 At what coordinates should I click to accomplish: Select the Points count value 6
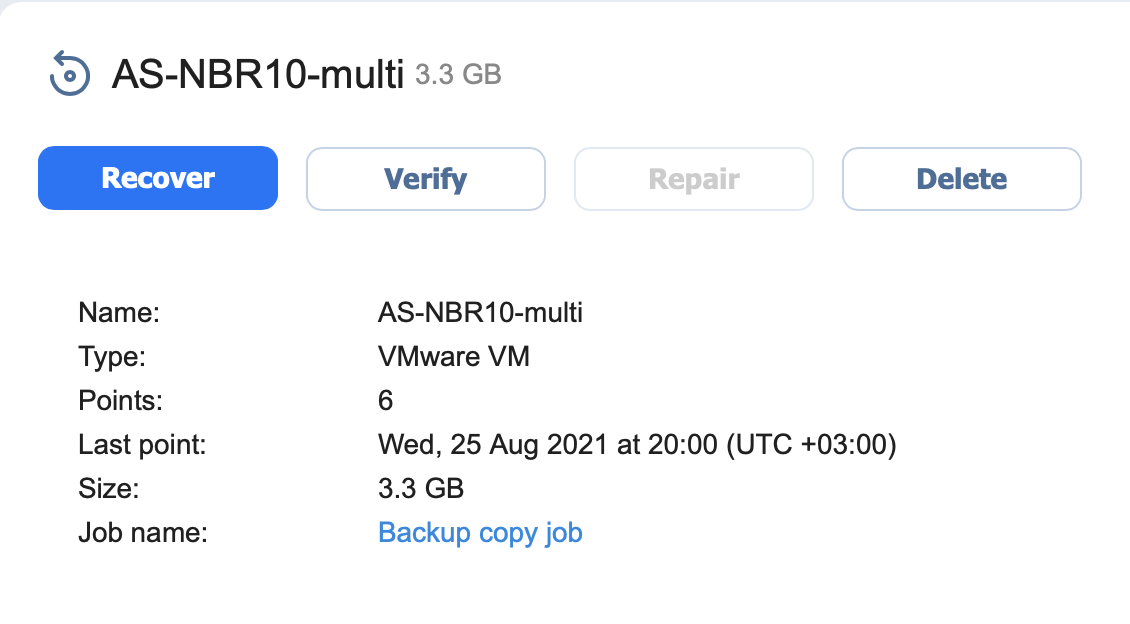coord(386,401)
